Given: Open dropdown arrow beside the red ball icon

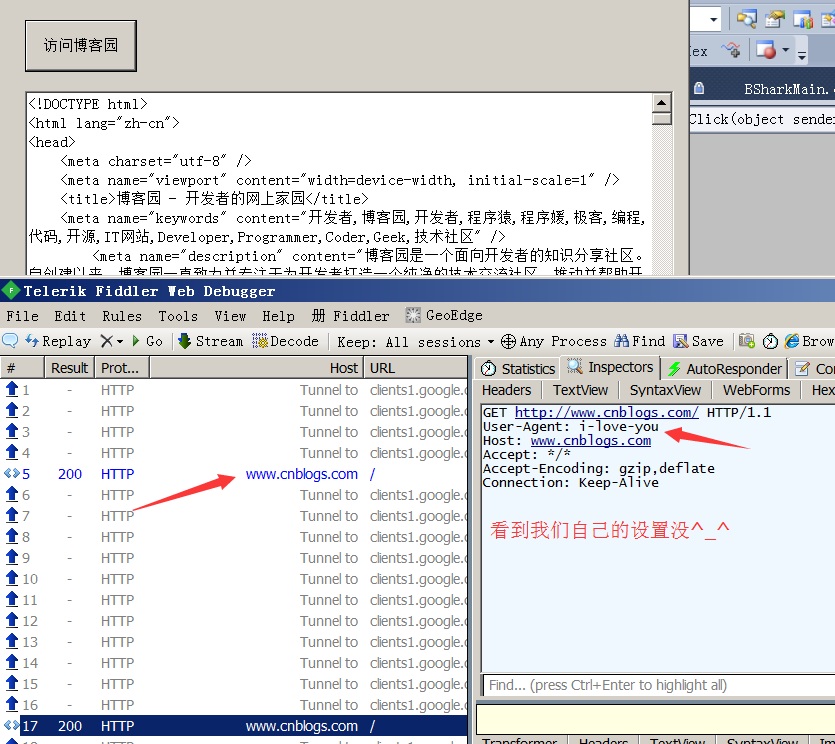Looking at the screenshot, I should (x=785, y=50).
